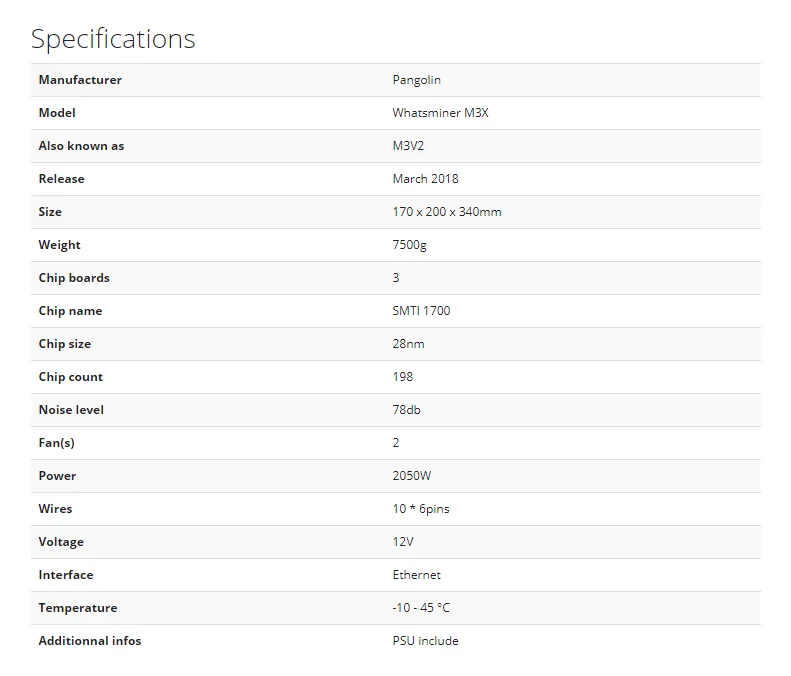Select the PSU include text
The width and height of the screenshot is (791, 676).
click(425, 641)
